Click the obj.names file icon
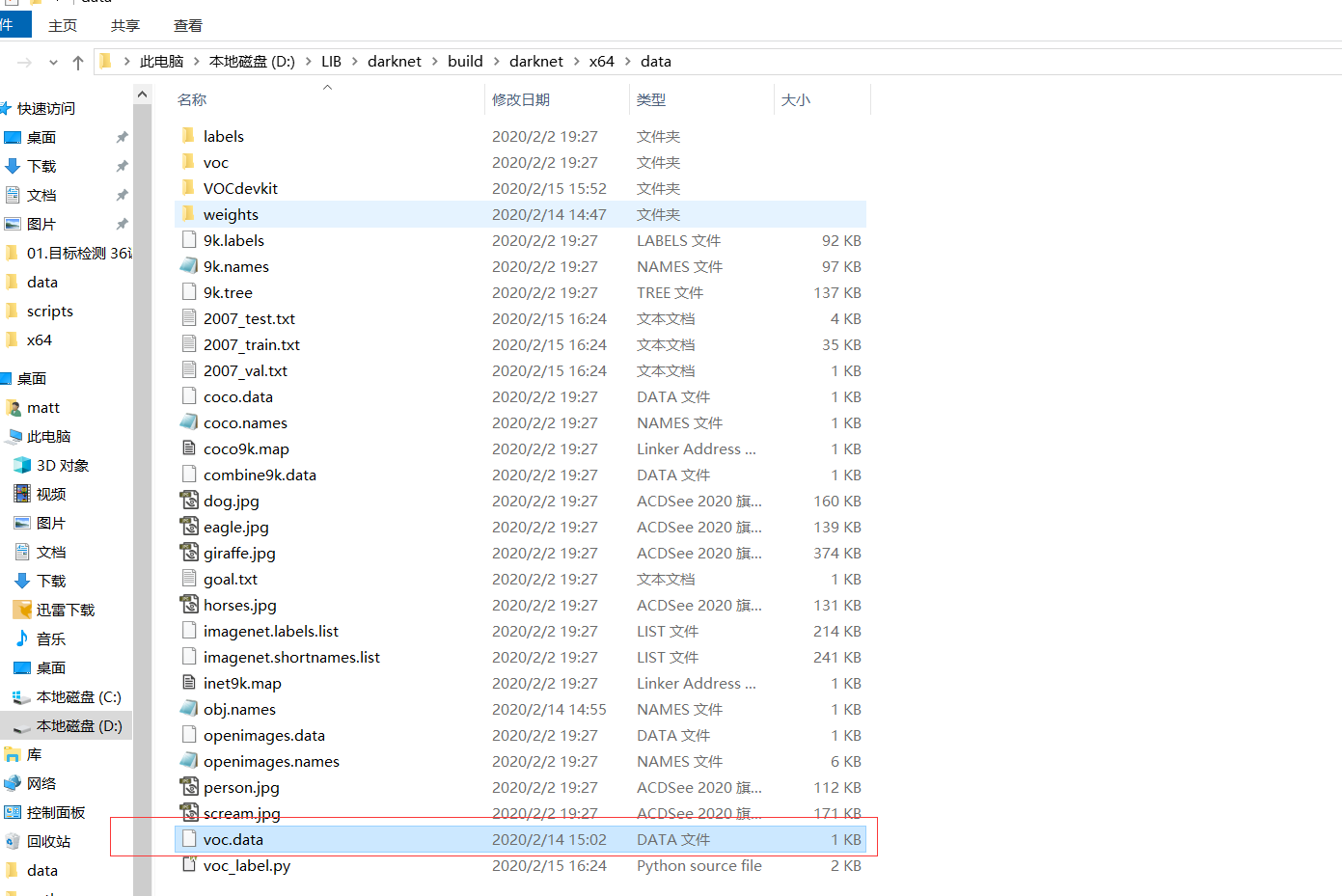 click(189, 709)
